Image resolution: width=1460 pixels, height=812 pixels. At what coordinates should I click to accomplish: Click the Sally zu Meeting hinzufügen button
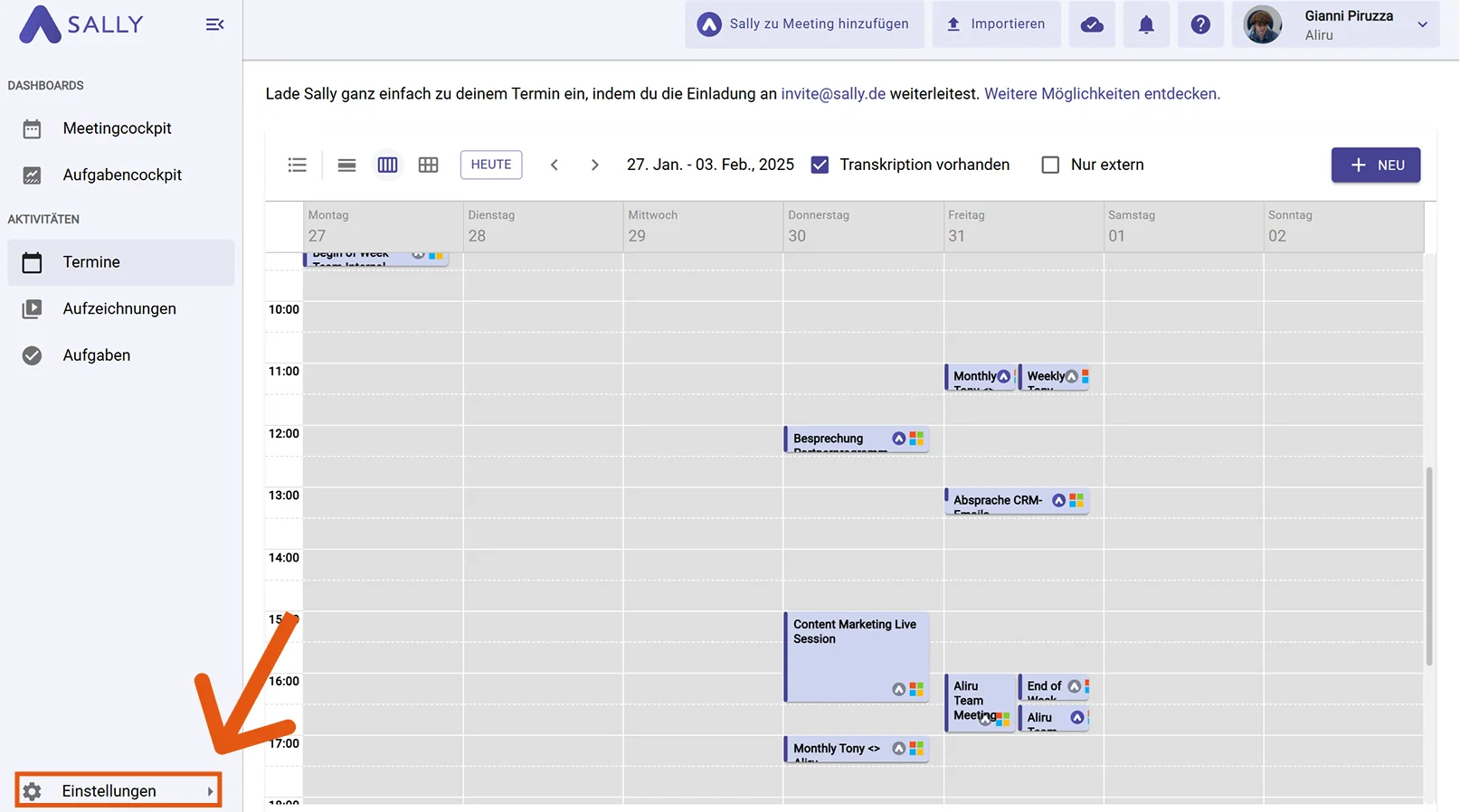point(804,24)
